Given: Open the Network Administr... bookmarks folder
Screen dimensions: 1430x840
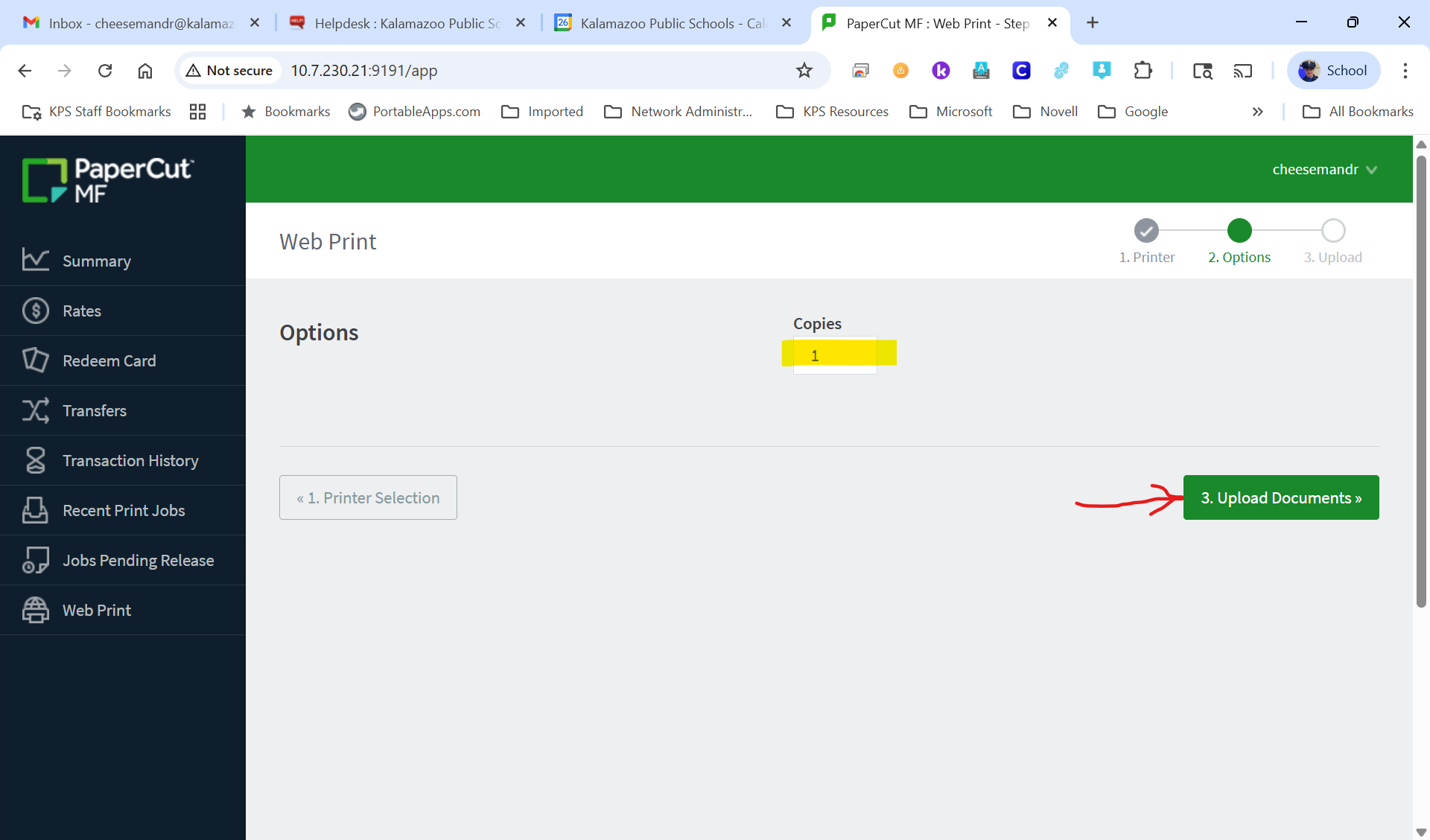Looking at the screenshot, I should tap(679, 112).
